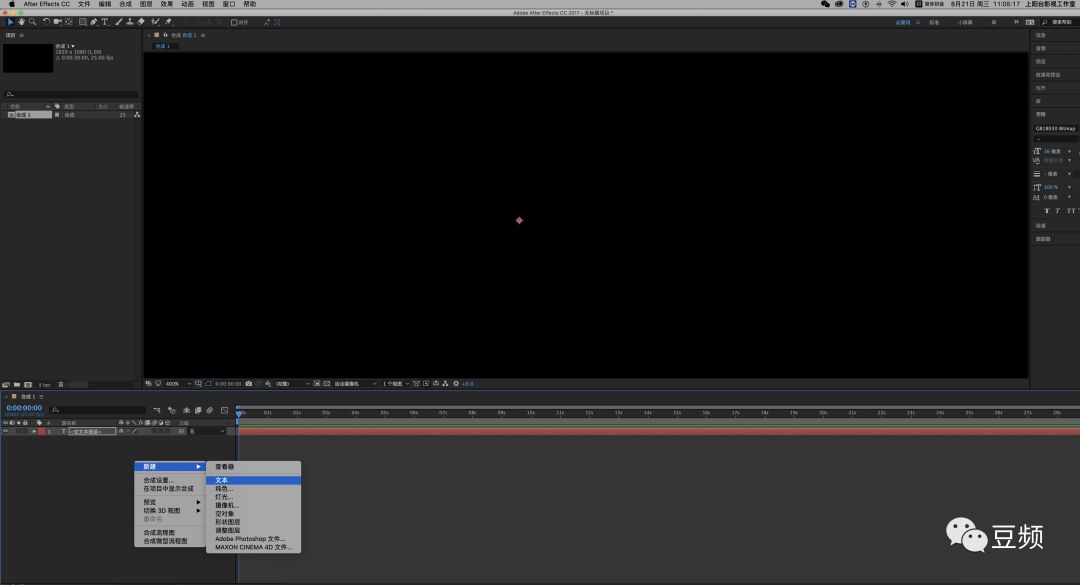Select the Eraser tool
1080x585 pixels.
(x=141, y=22)
